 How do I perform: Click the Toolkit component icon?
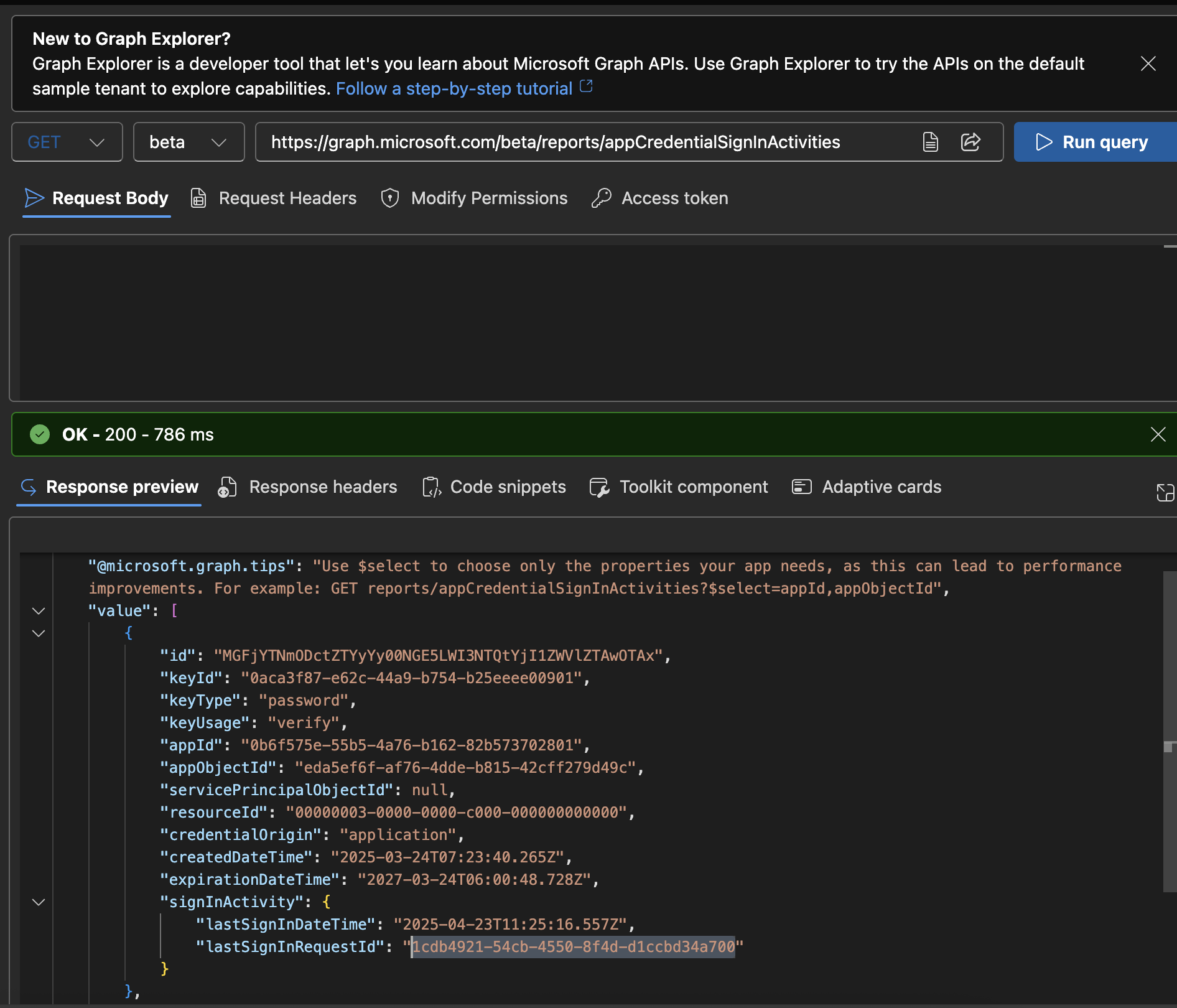pos(599,487)
